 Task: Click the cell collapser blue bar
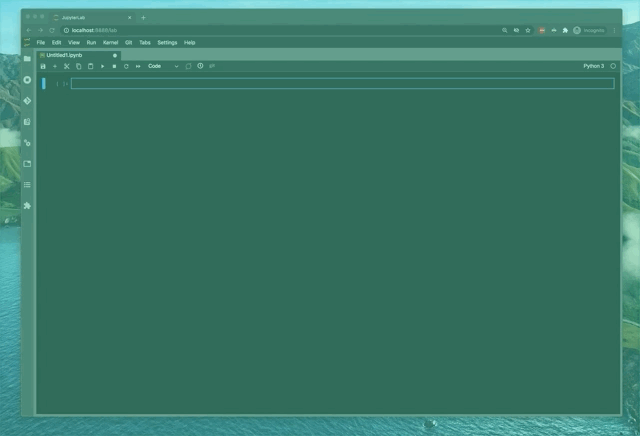point(43,83)
